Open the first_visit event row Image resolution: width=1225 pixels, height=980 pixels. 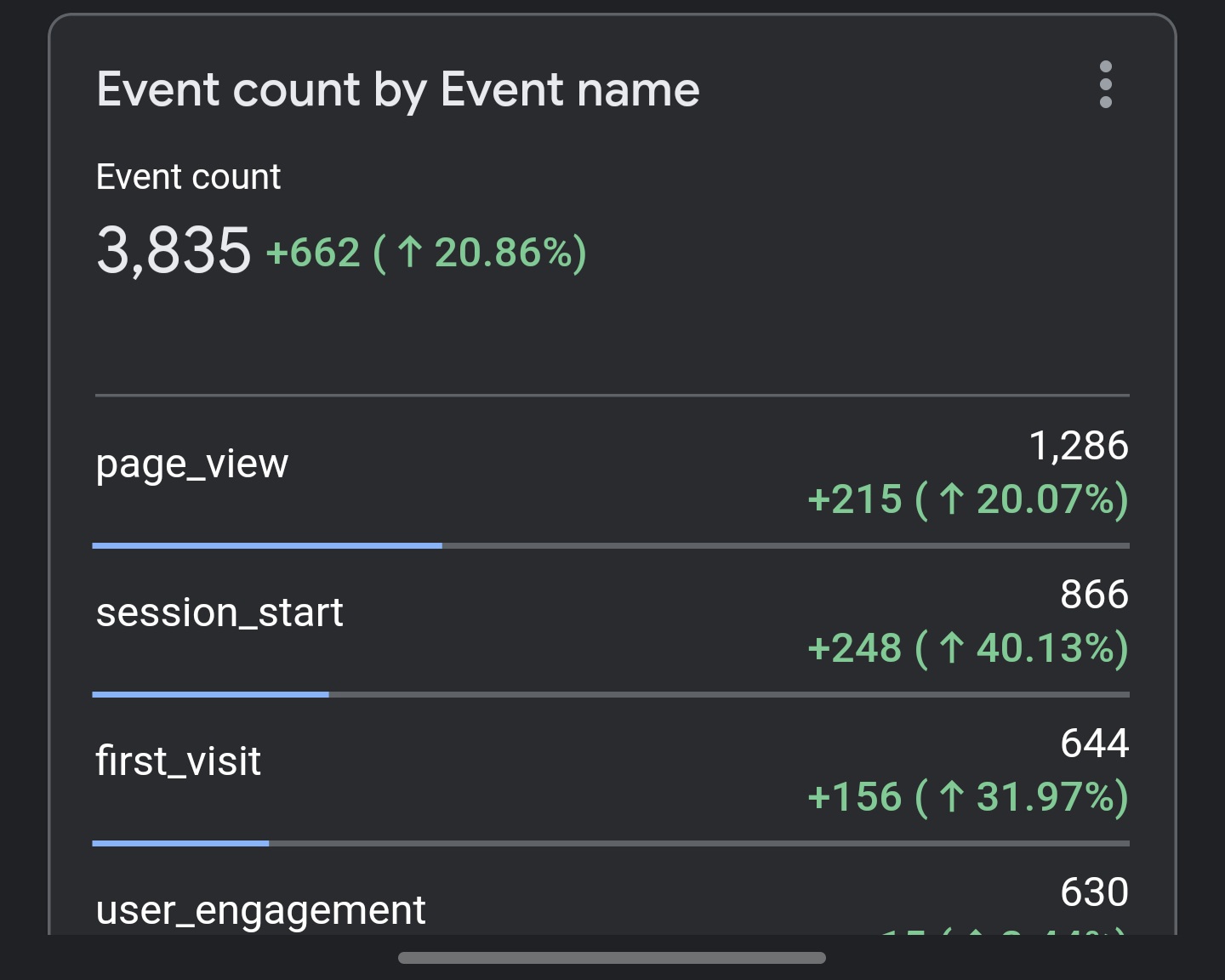coord(179,761)
